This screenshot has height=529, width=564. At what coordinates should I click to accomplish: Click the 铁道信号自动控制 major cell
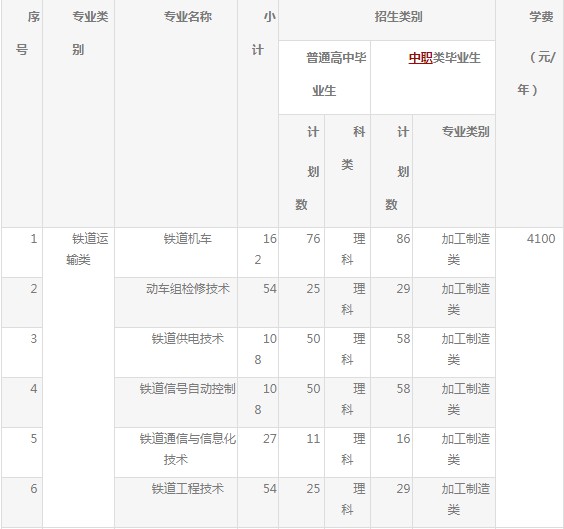[x=176, y=402]
